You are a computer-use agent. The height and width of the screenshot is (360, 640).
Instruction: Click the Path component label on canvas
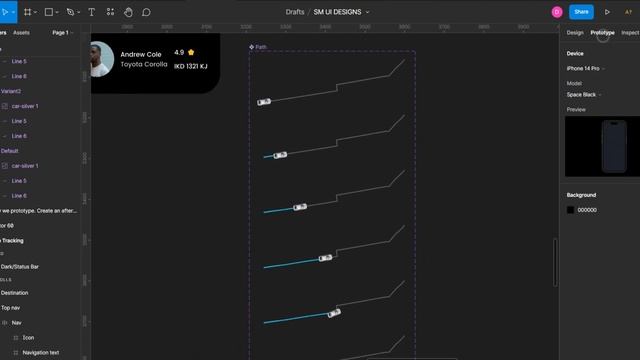point(261,47)
